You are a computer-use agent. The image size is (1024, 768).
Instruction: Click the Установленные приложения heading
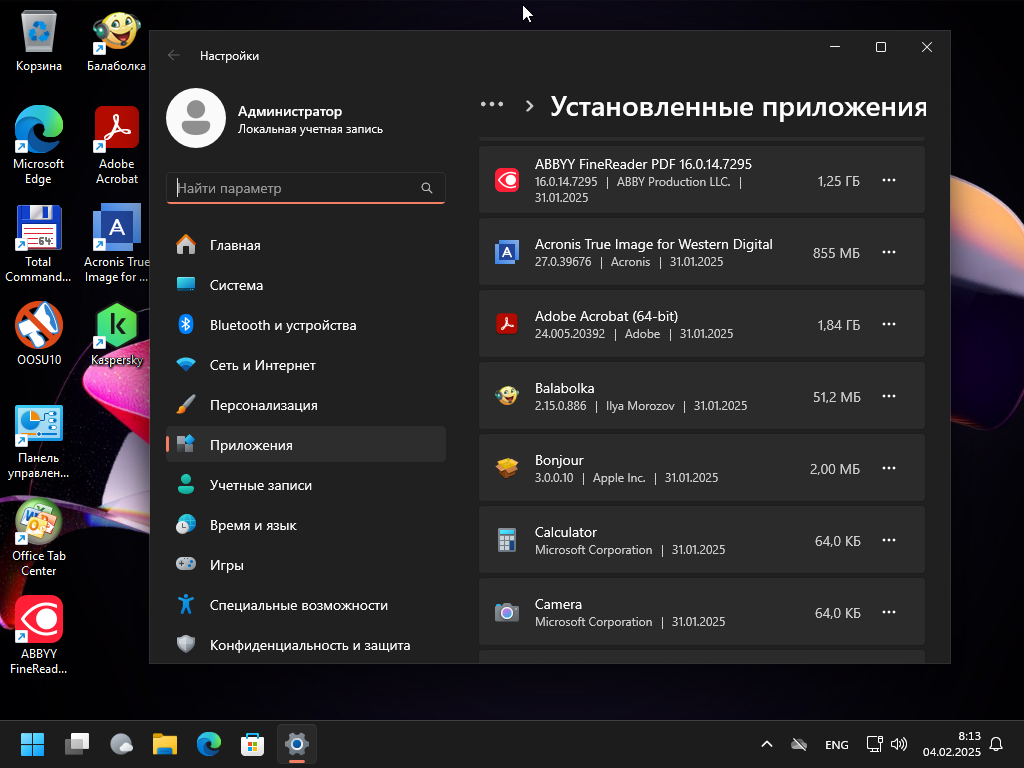click(739, 106)
